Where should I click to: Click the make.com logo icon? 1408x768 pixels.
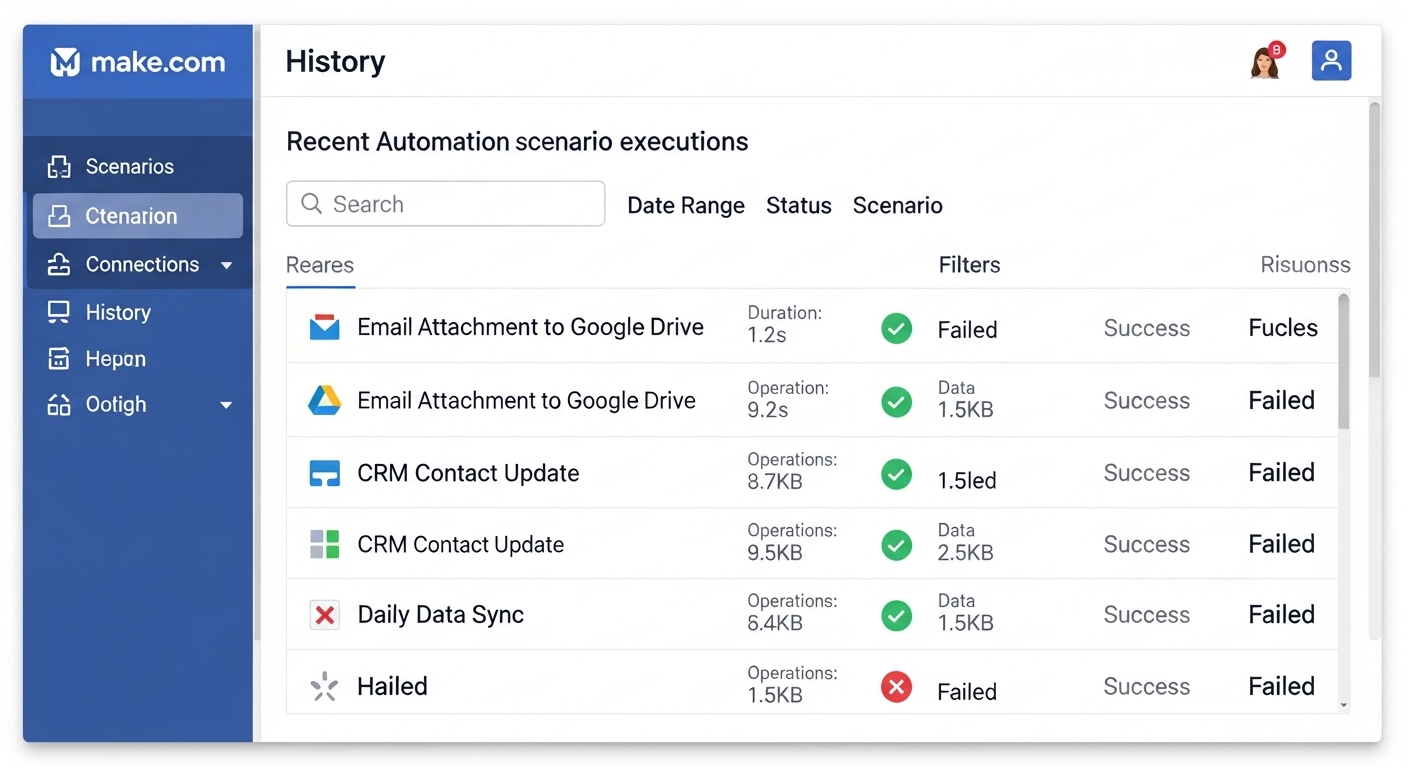pos(65,63)
